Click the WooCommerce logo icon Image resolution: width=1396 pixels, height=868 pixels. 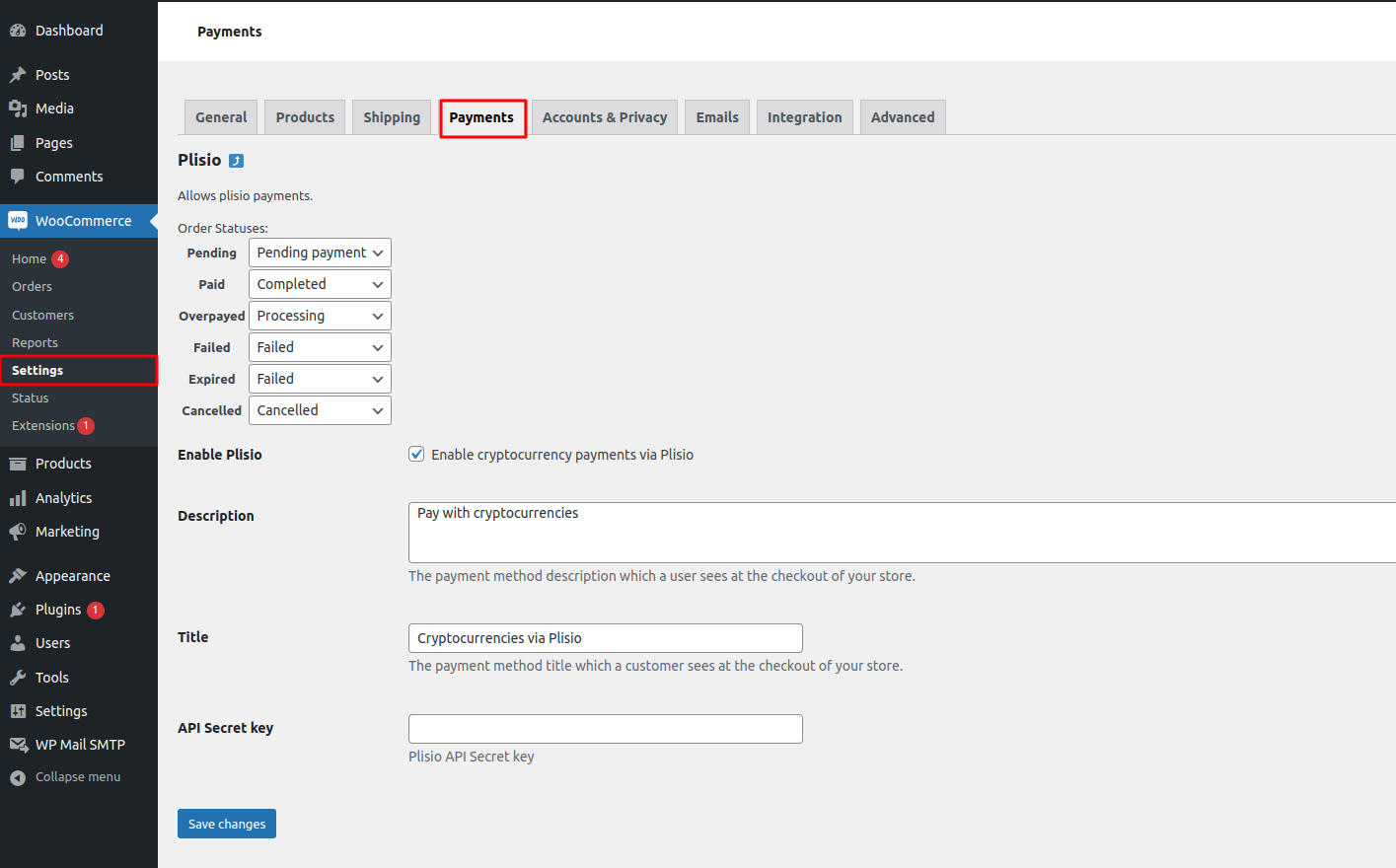pyautogui.click(x=18, y=221)
